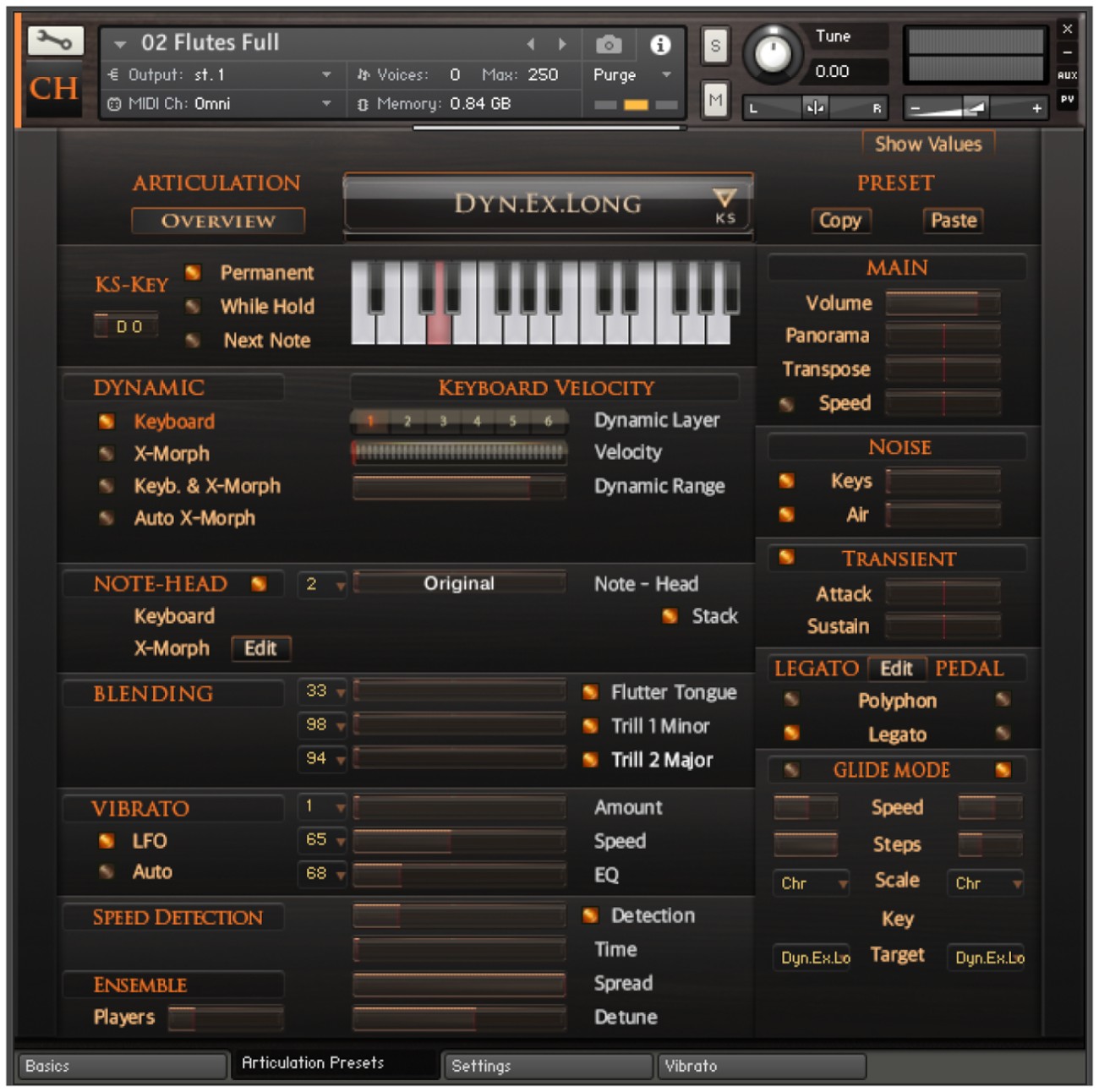
Task: Open the Pedal tab next to Legato
Action: pyautogui.click(x=970, y=669)
